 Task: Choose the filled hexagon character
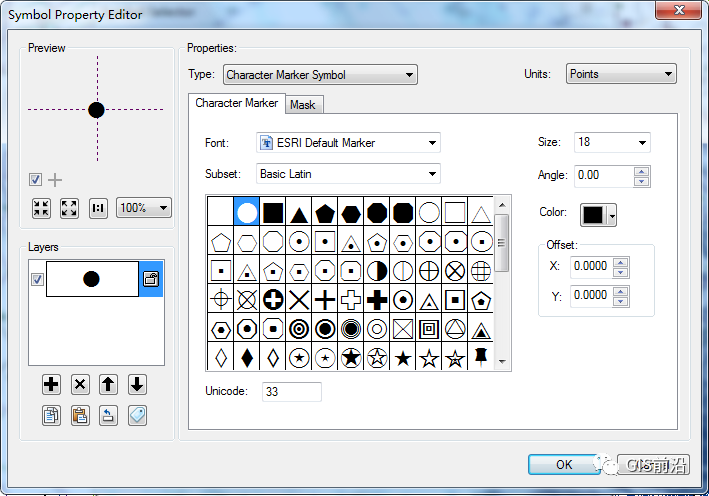(351, 213)
